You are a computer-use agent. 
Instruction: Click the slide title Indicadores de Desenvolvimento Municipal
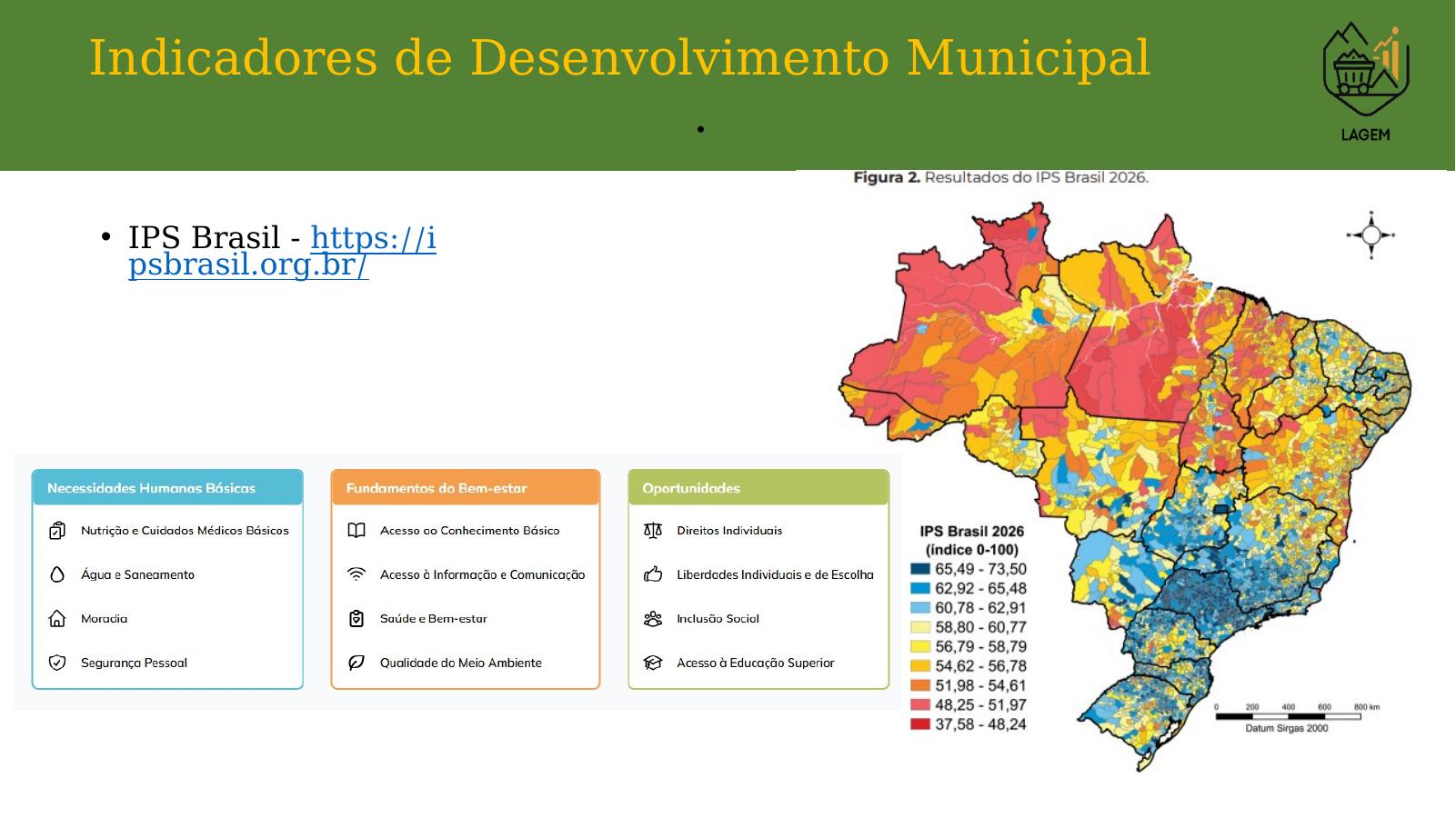pyautogui.click(x=619, y=57)
